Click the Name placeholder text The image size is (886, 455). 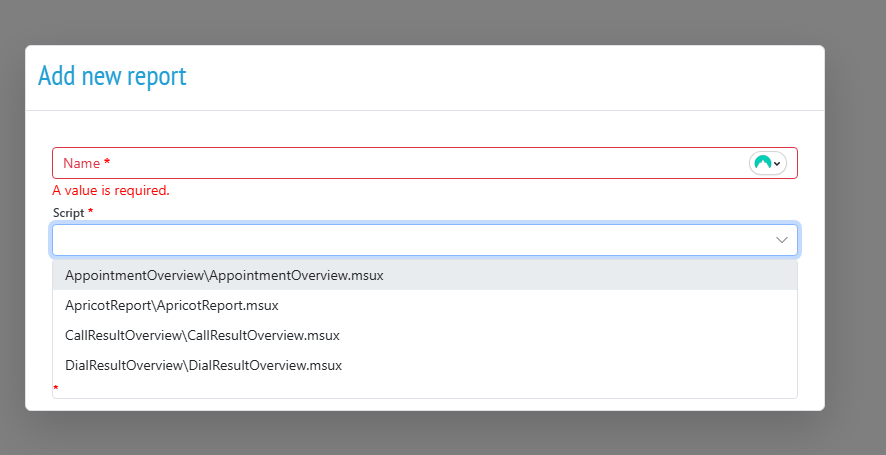(x=81, y=163)
